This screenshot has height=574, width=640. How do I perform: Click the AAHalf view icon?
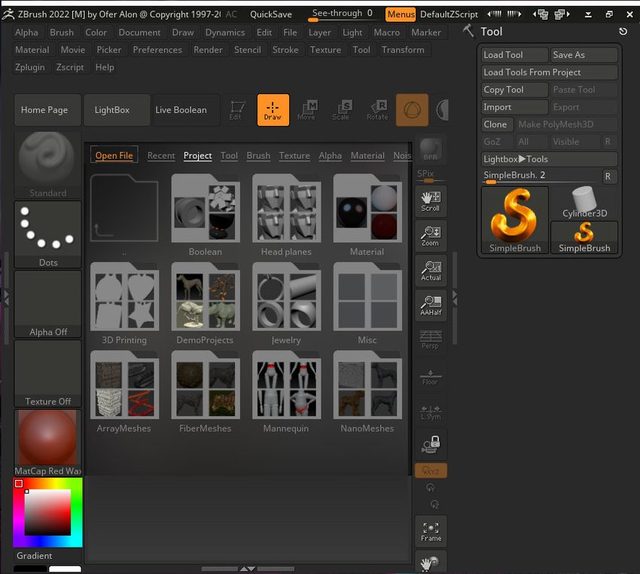pos(430,304)
